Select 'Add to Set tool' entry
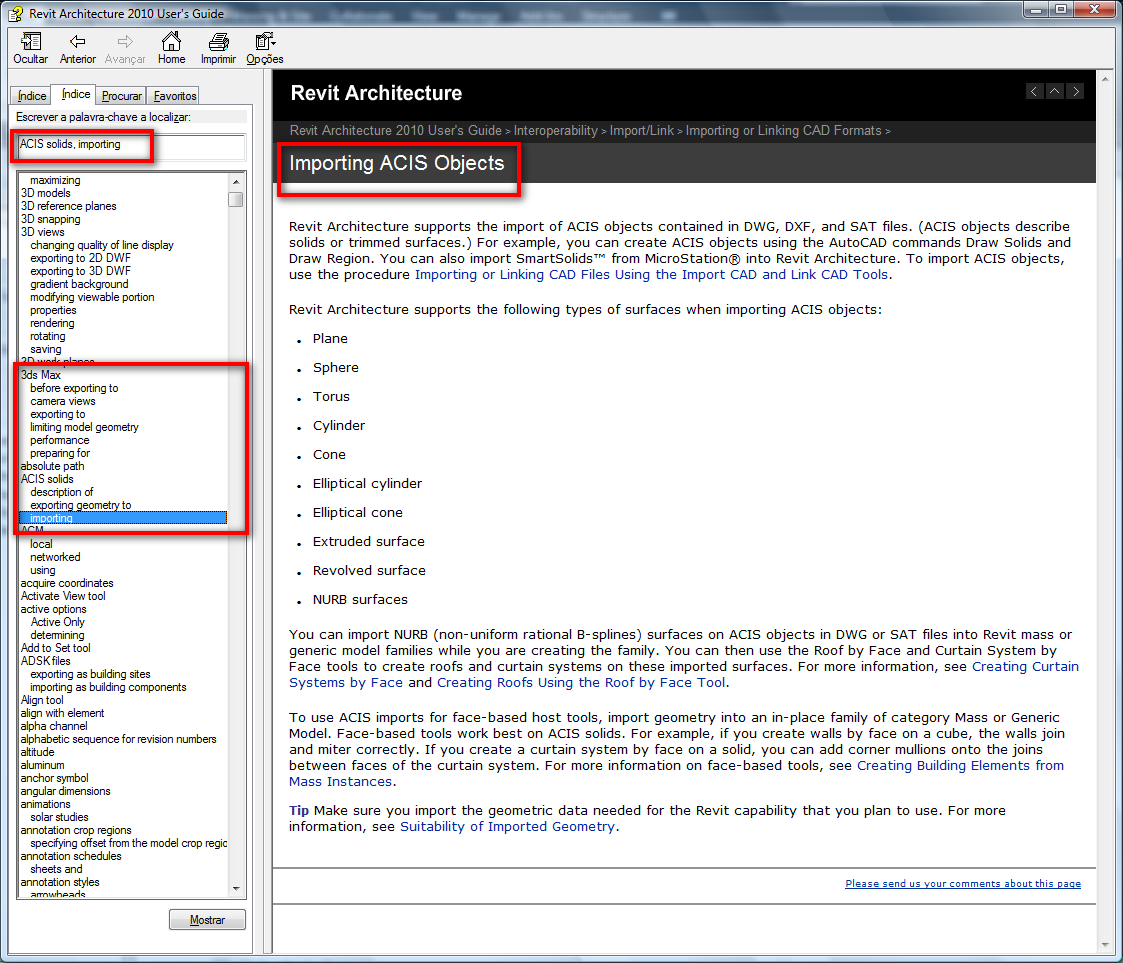The width and height of the screenshot is (1123, 963). point(55,648)
